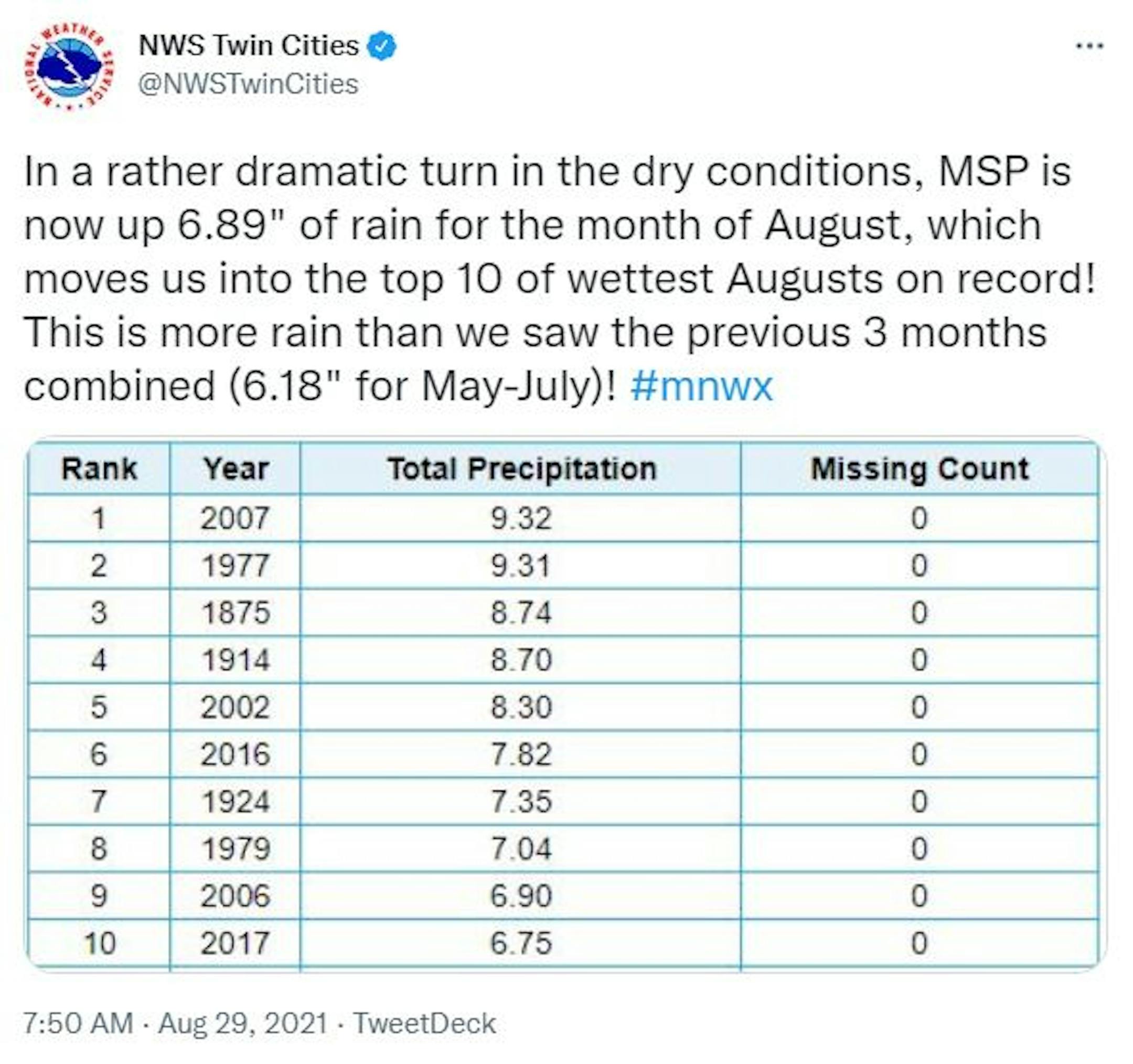Viewport: 1133px width, 1064px height.
Task: Select the 2016 year cell
Action: pyautogui.click(x=235, y=754)
